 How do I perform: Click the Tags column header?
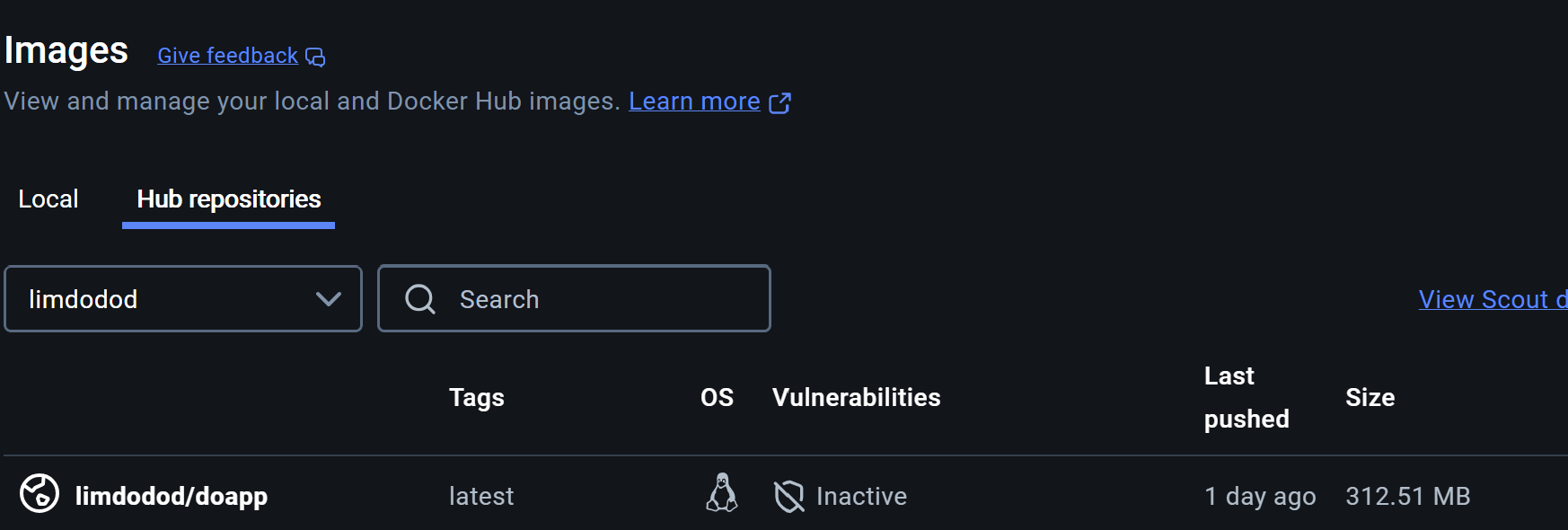click(x=476, y=397)
